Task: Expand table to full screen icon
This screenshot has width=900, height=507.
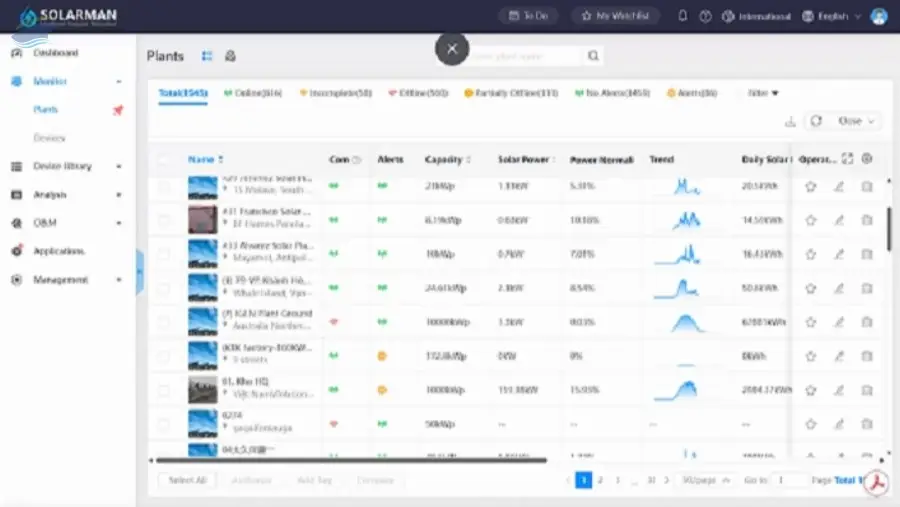Action: [847, 159]
